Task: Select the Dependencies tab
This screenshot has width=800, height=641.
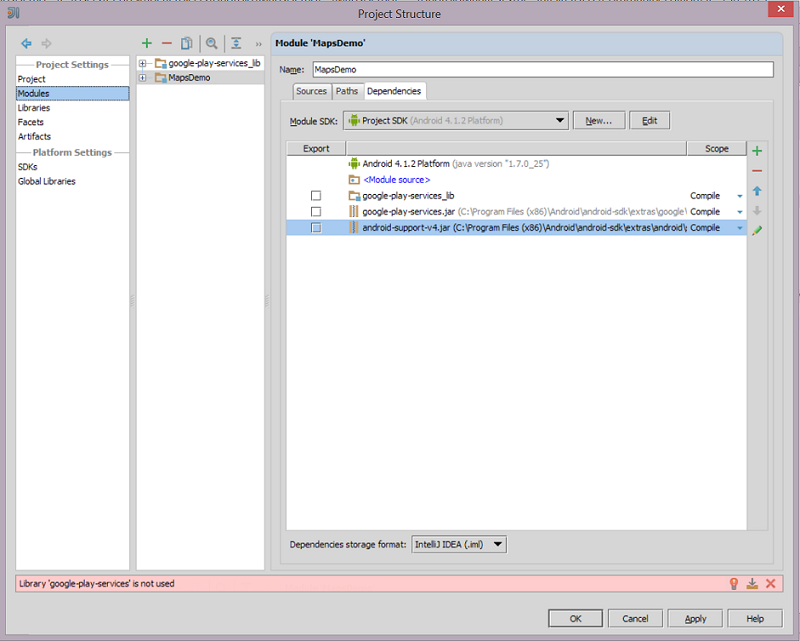Action: pos(394,91)
